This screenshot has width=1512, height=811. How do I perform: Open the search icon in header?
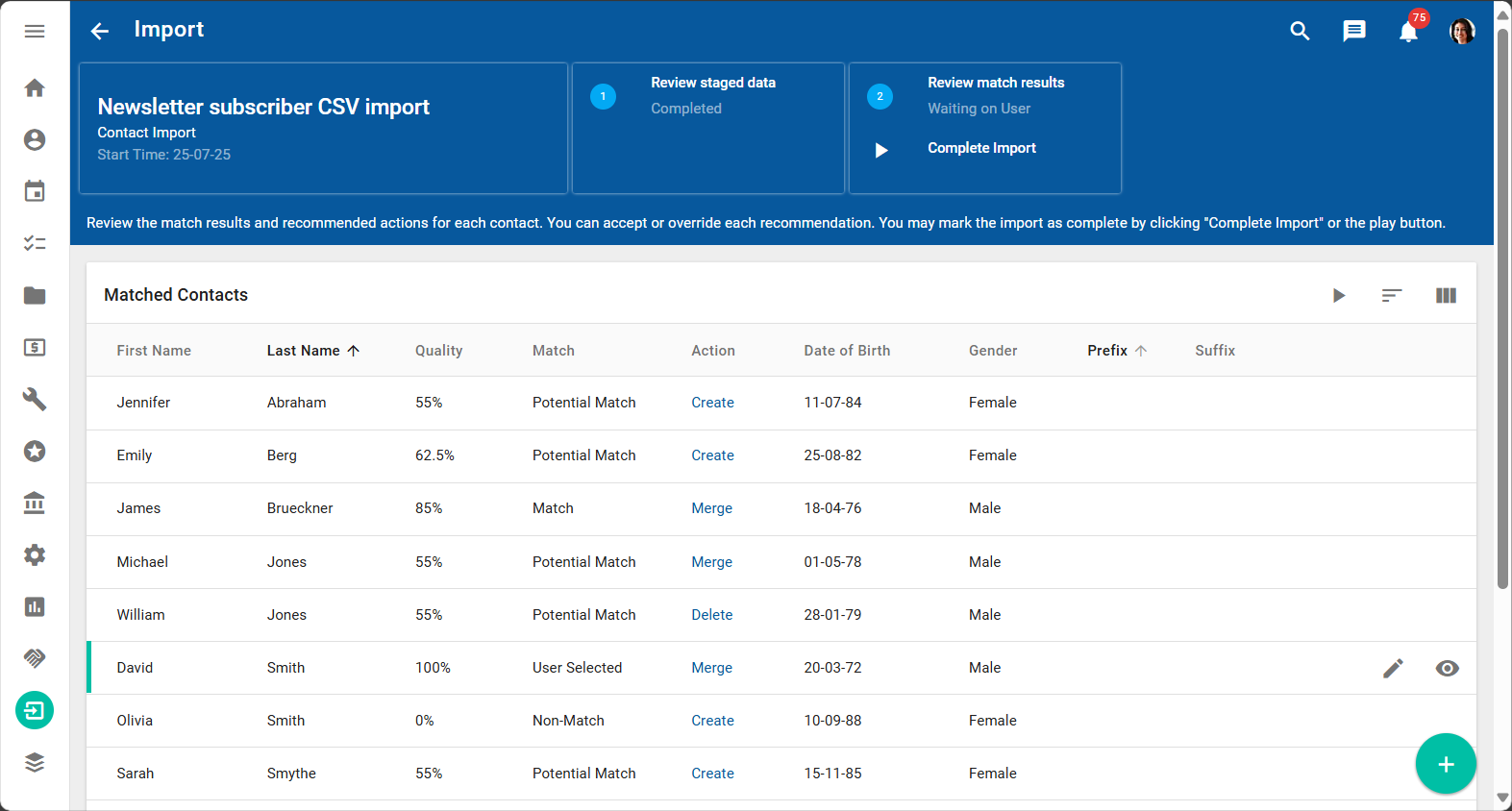click(1300, 32)
